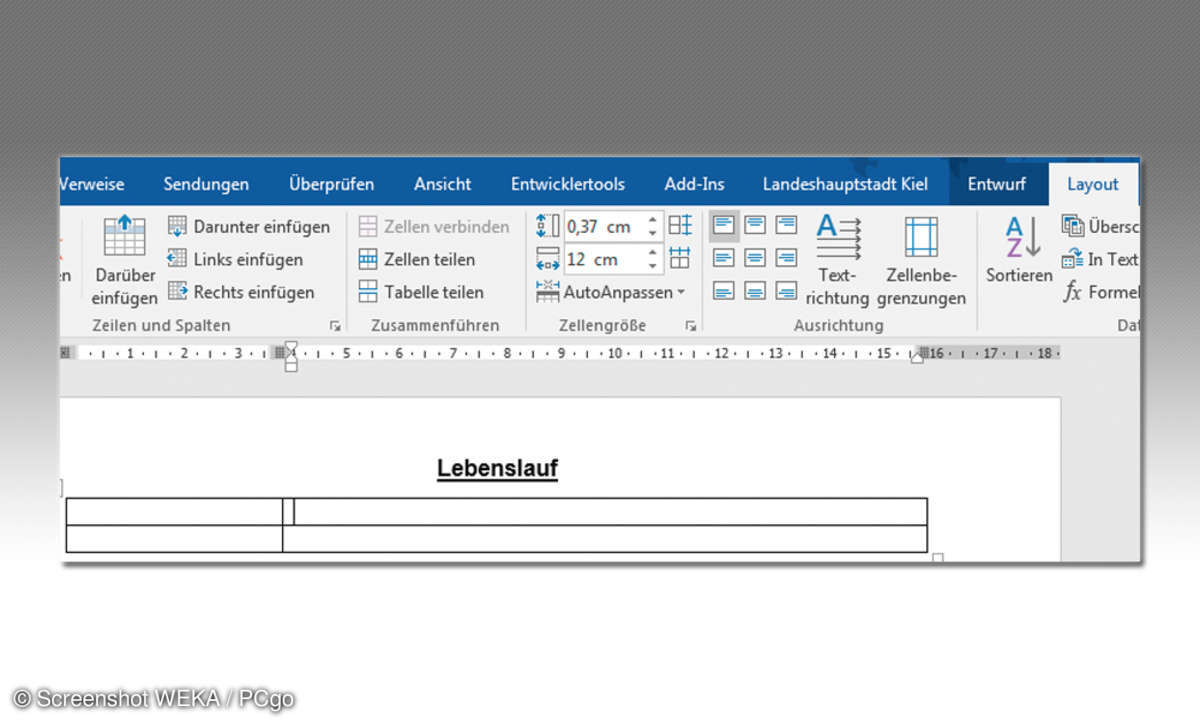Click the top-left table cell
1200x720 pixels.
pyautogui.click(x=174, y=511)
